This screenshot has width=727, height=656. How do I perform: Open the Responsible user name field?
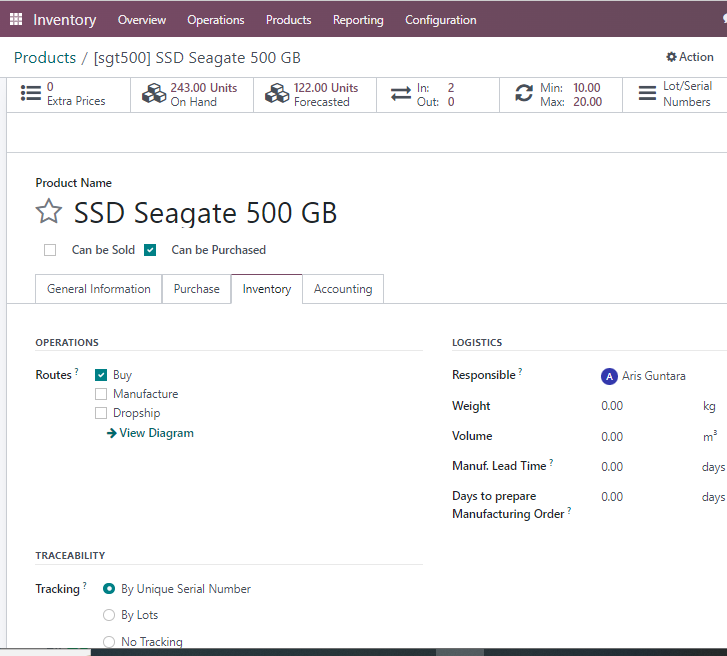pos(653,376)
